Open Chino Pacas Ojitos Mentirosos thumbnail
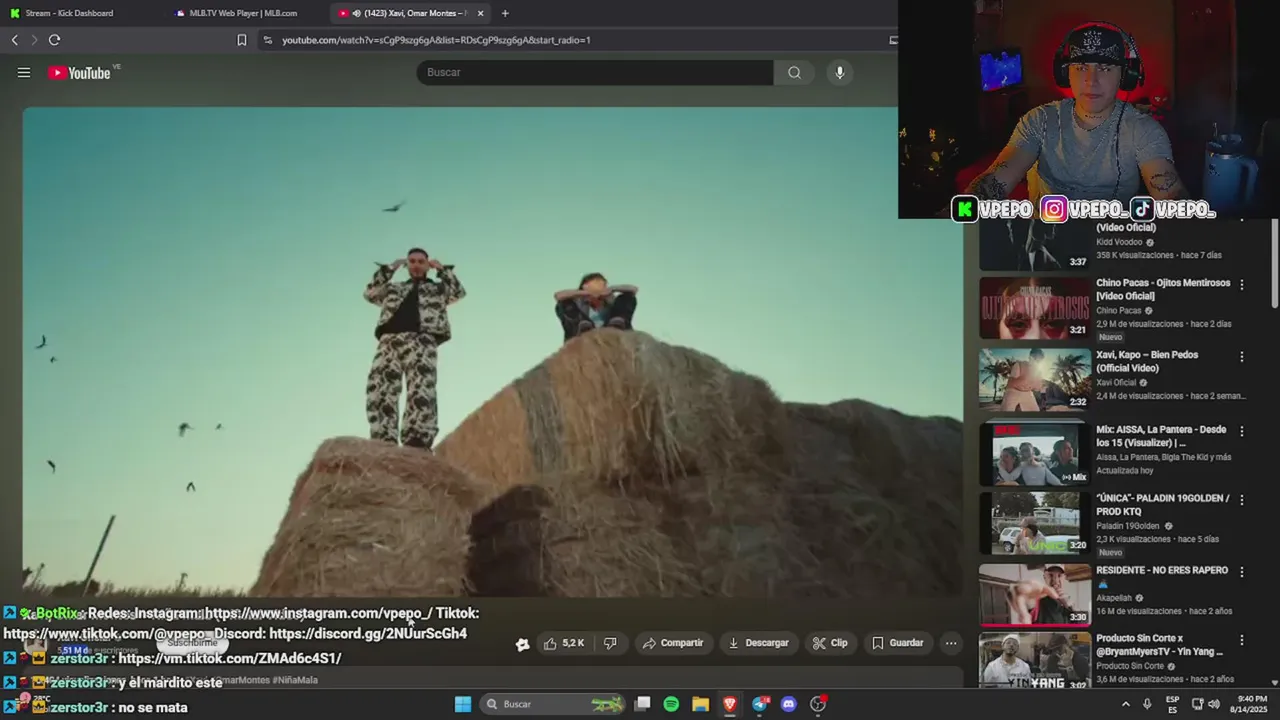1280x720 pixels. [x=1035, y=308]
